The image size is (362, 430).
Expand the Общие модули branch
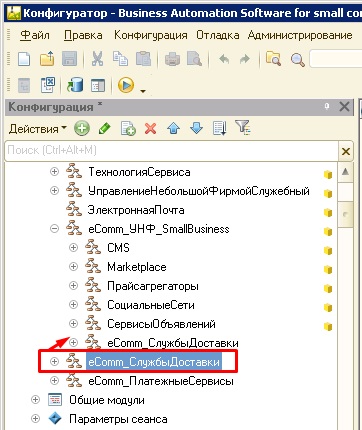(35, 400)
